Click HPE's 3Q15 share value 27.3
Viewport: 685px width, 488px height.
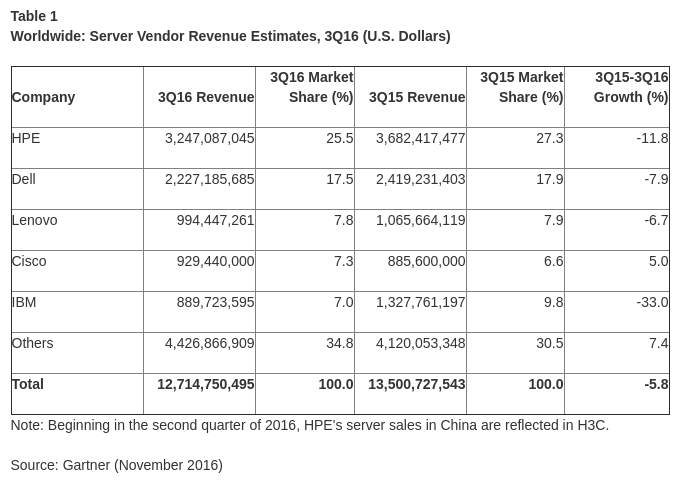[550, 138]
